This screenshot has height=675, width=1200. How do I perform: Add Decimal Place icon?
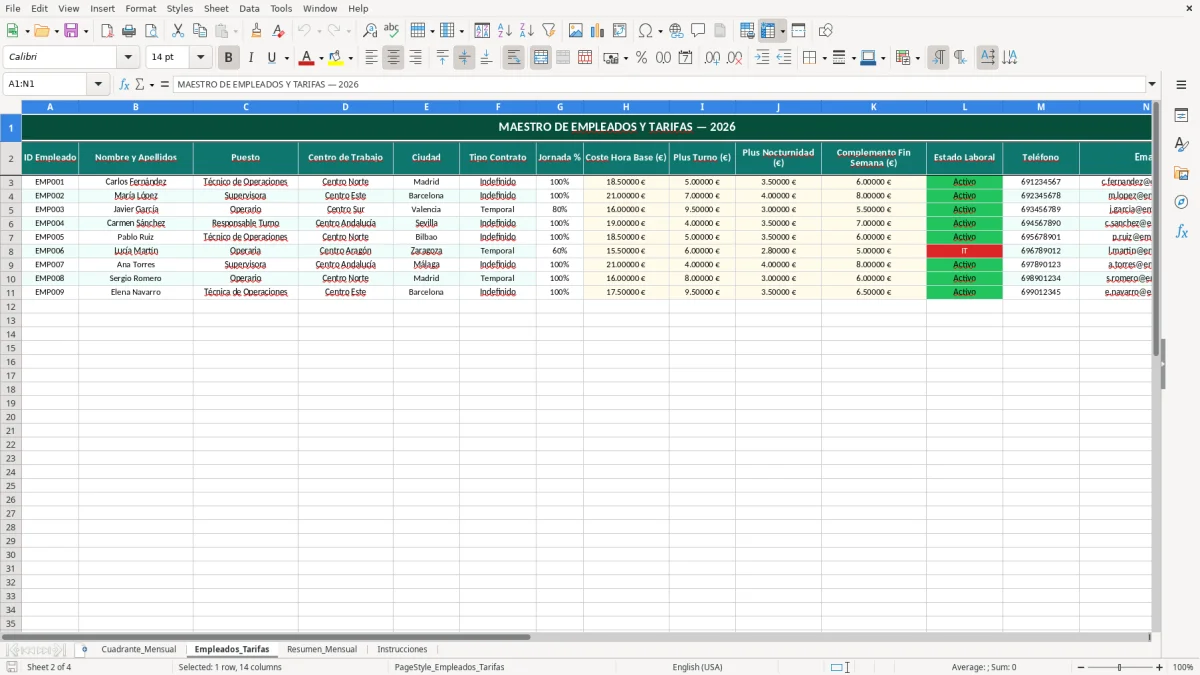click(x=712, y=58)
